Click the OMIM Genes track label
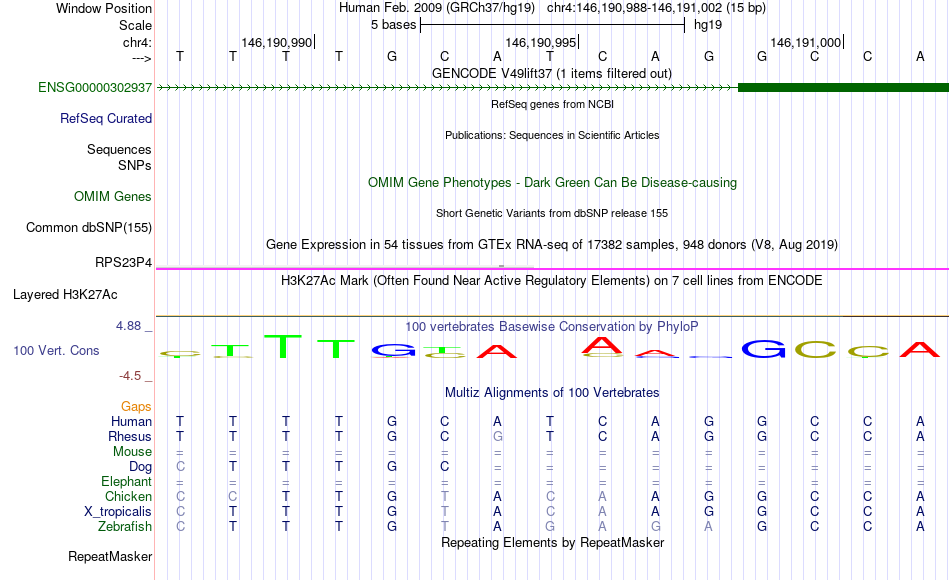 (x=113, y=196)
